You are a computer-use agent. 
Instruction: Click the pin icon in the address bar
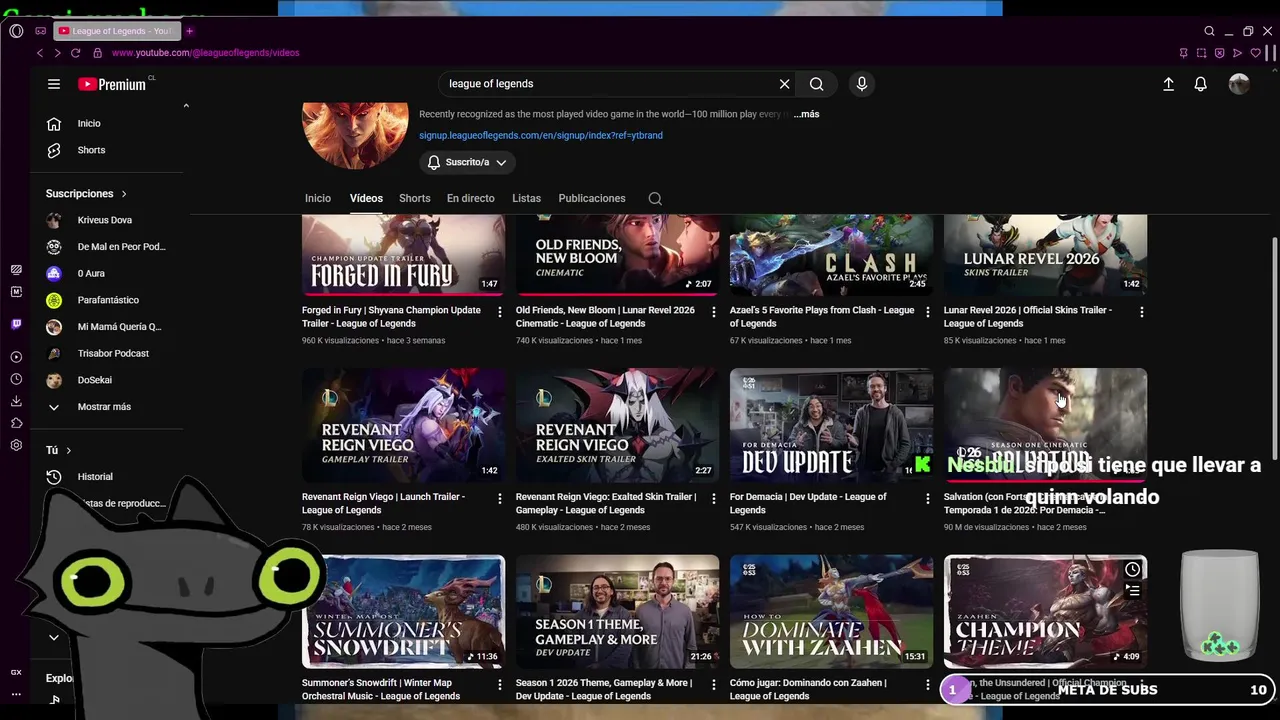pyautogui.click(x=1183, y=53)
